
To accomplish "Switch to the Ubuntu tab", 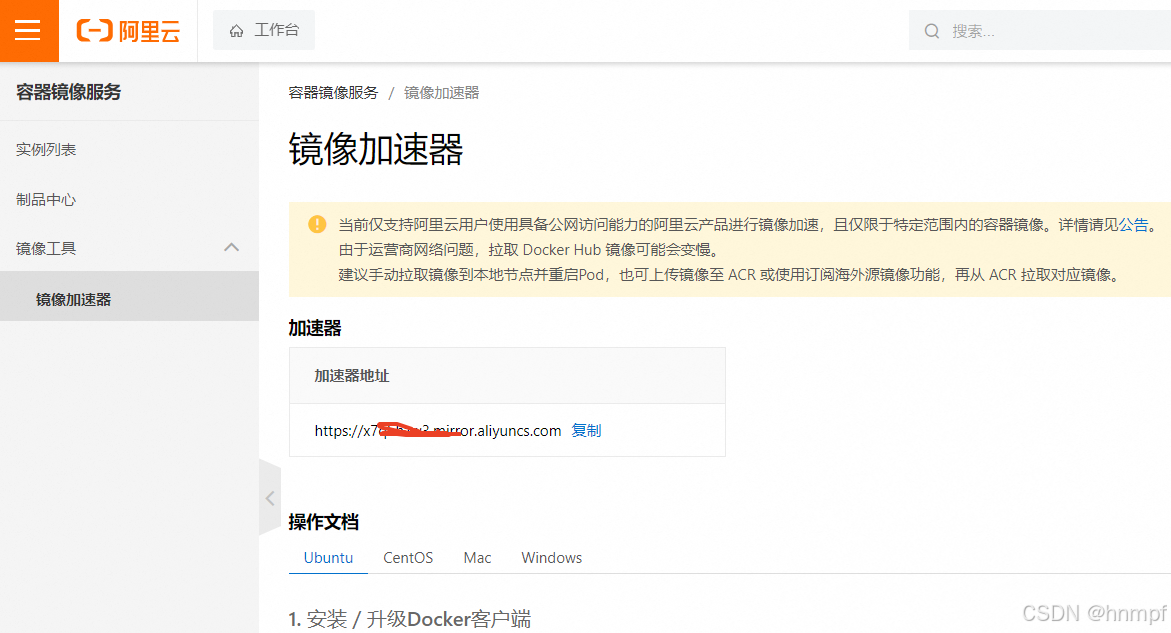I will [329, 558].
